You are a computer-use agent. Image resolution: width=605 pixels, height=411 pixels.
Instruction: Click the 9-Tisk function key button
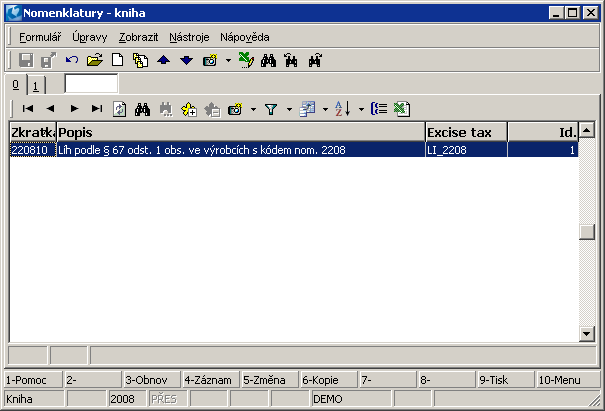coord(506,380)
